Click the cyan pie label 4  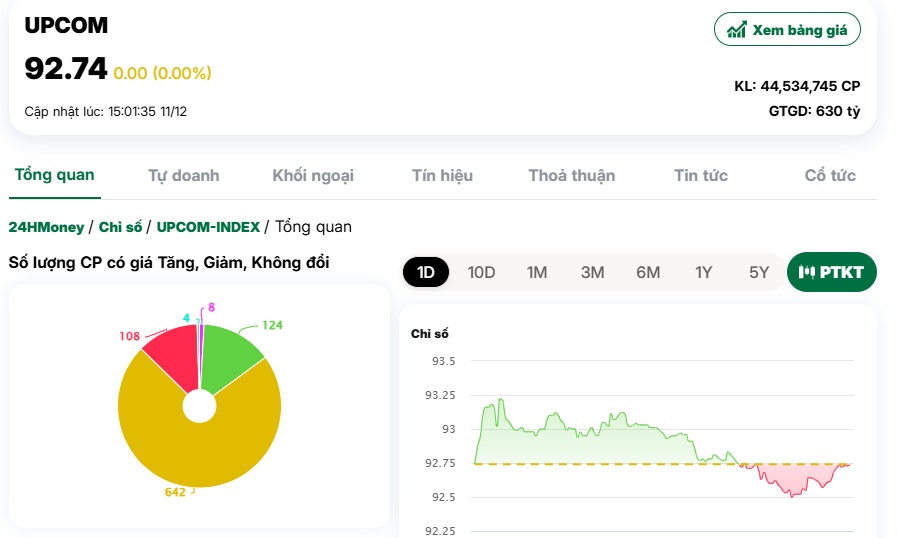pyautogui.click(x=186, y=318)
